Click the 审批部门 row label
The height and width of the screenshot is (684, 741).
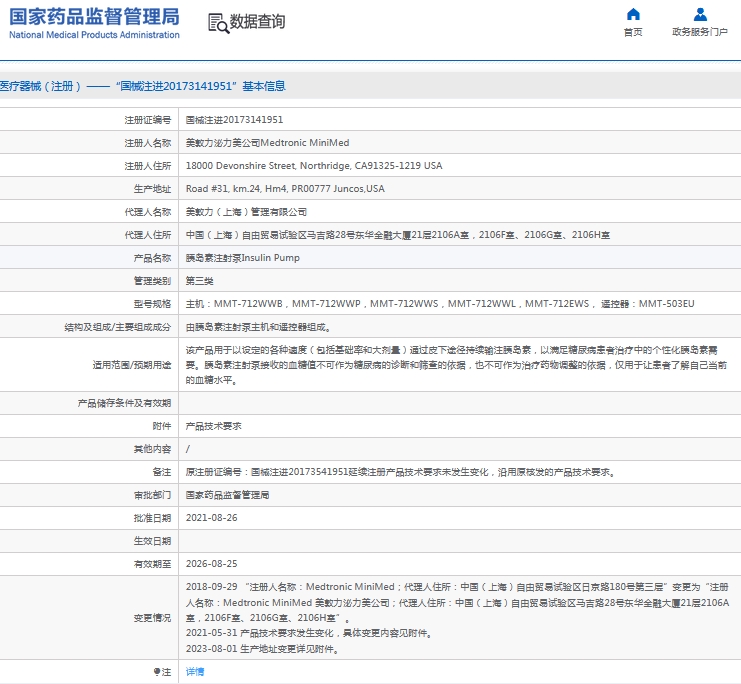tap(152, 495)
